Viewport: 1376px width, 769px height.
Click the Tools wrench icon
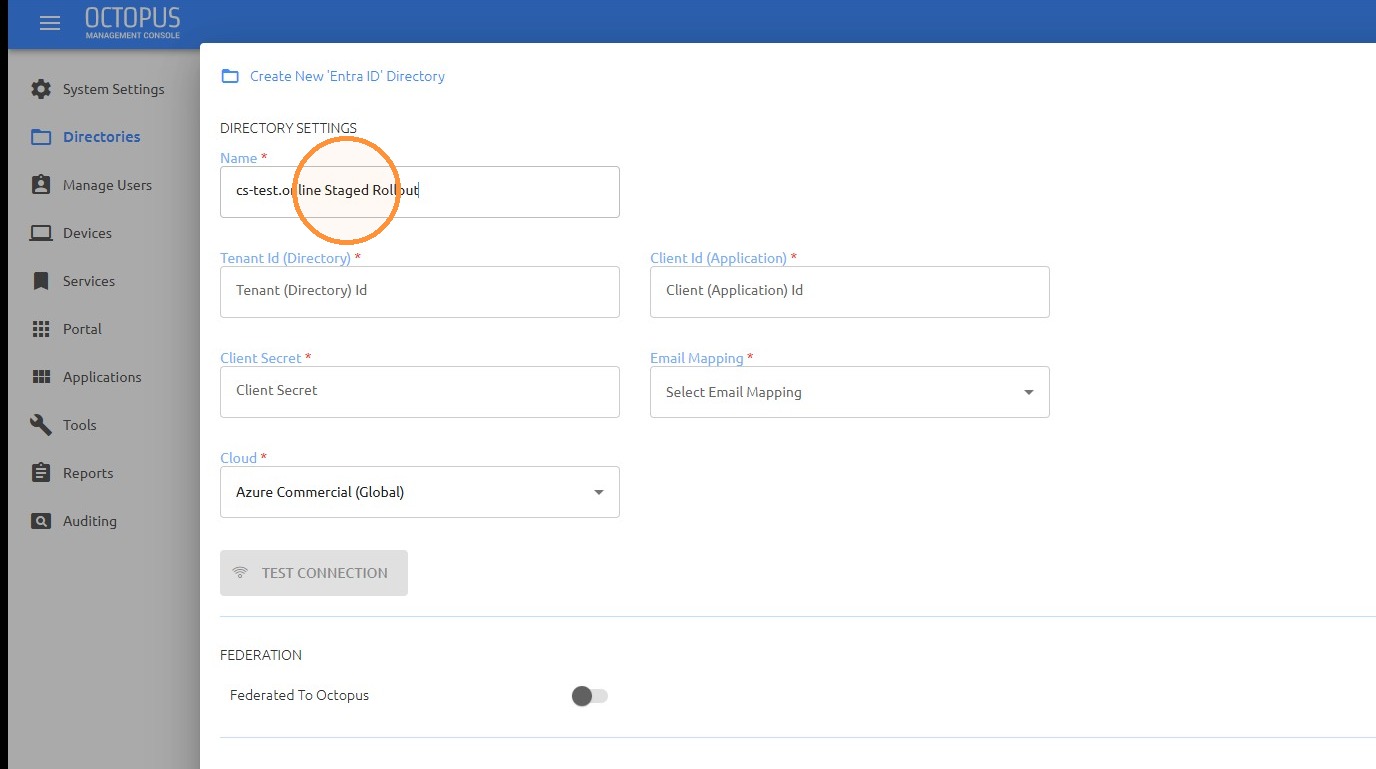(41, 425)
